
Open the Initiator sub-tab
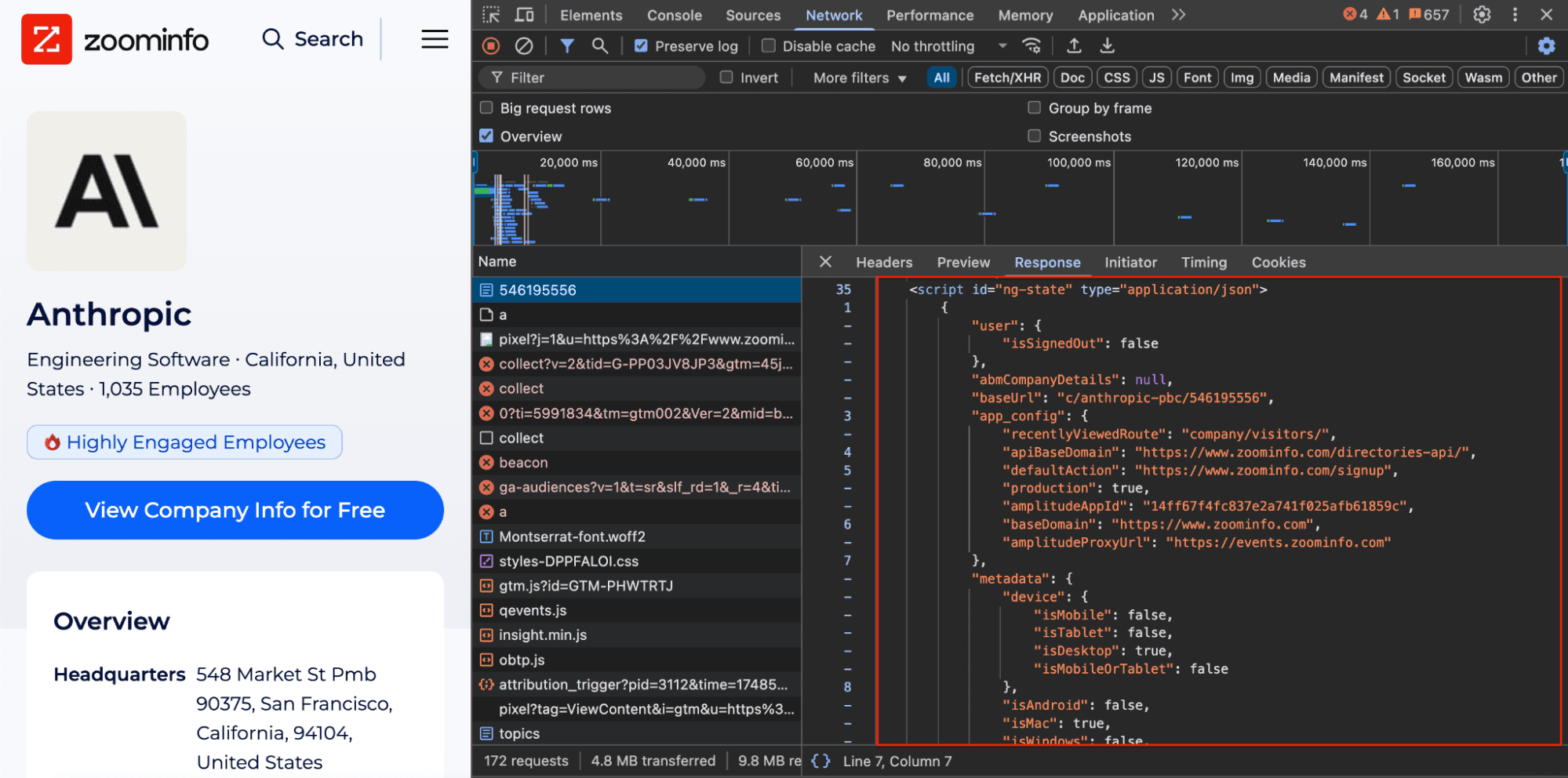[x=1130, y=263]
